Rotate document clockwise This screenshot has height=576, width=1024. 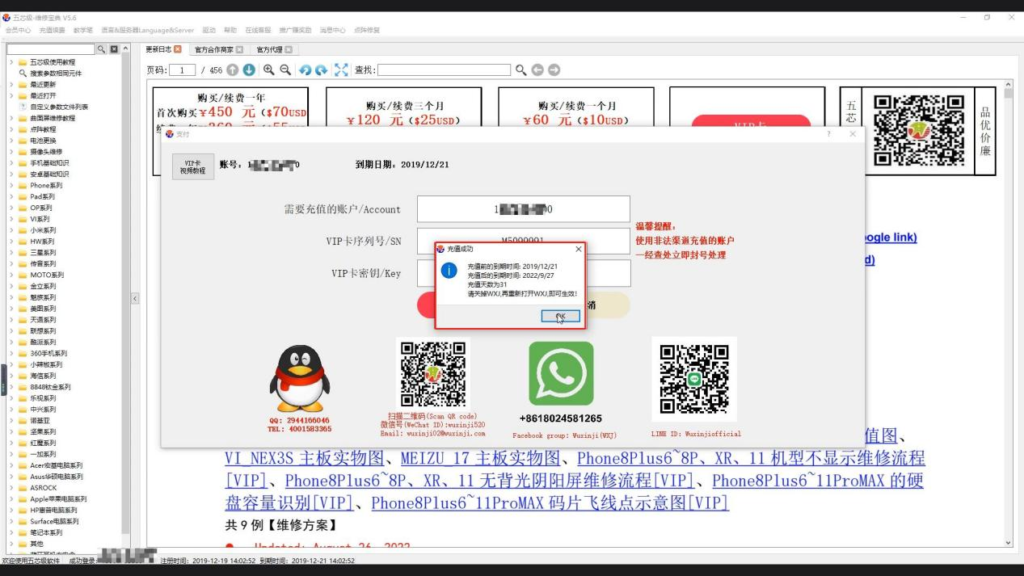[x=321, y=70]
